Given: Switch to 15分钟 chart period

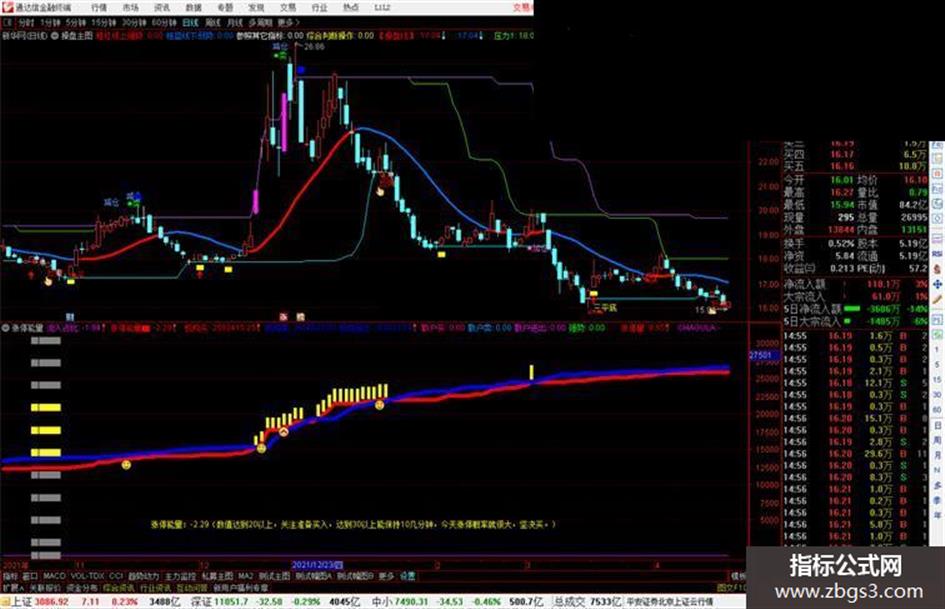Looking at the screenshot, I should [103, 22].
